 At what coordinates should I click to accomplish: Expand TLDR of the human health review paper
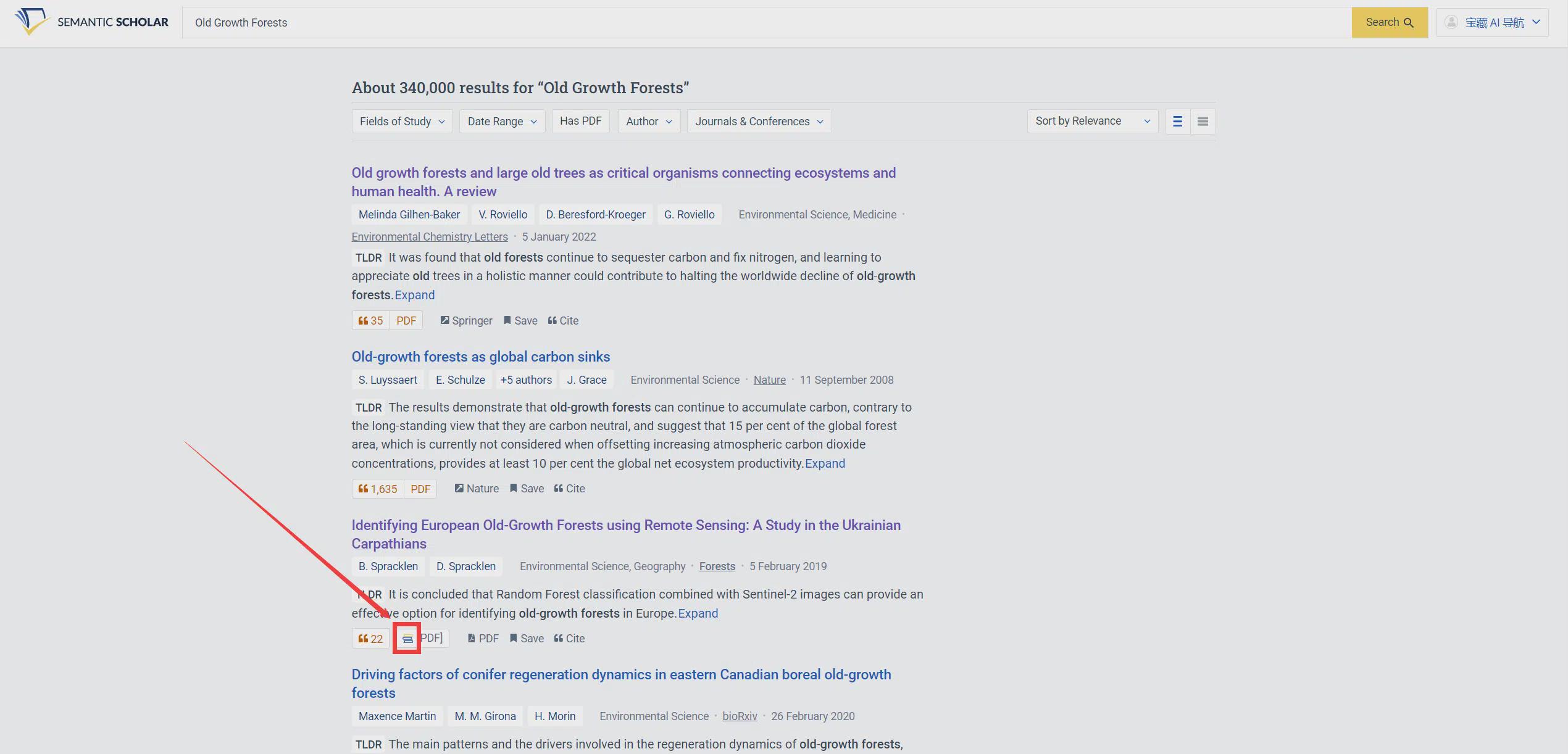414,295
